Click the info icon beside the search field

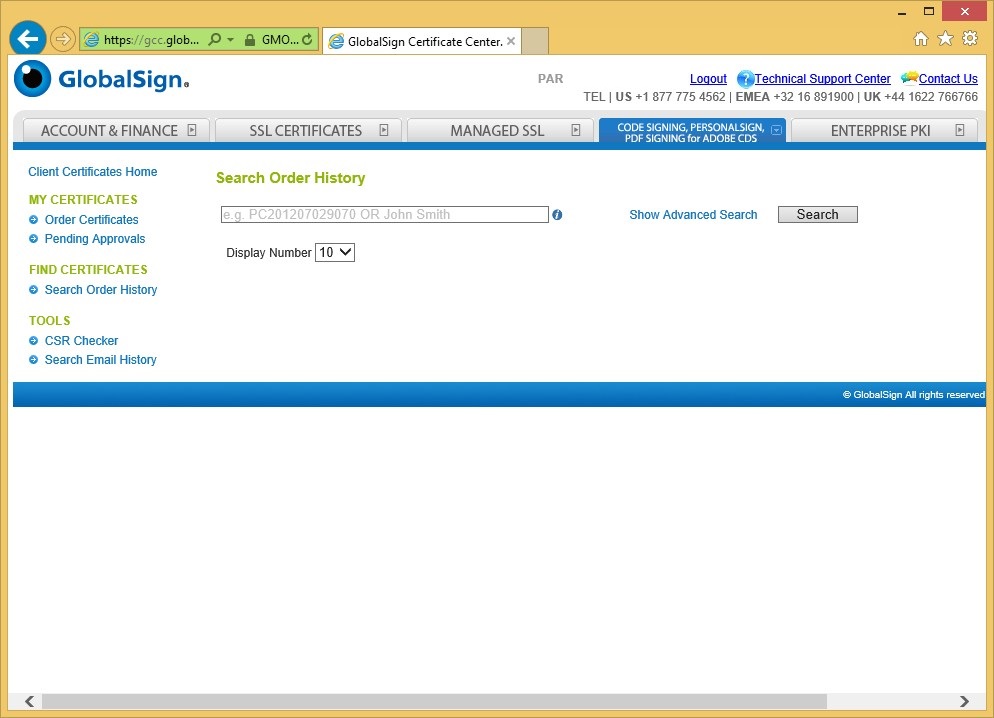point(557,215)
